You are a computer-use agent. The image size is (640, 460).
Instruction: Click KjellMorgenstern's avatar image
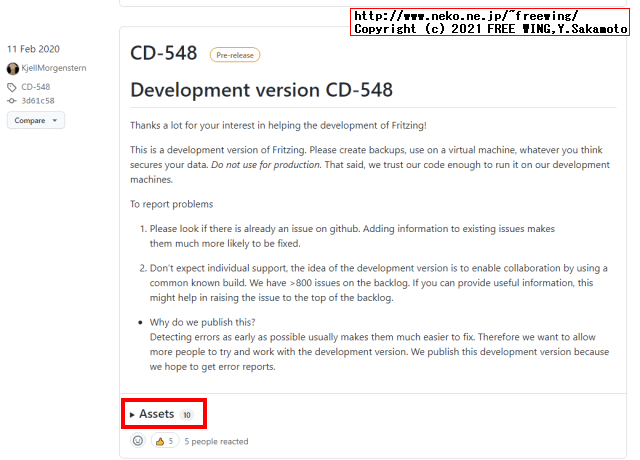[x=13, y=69]
